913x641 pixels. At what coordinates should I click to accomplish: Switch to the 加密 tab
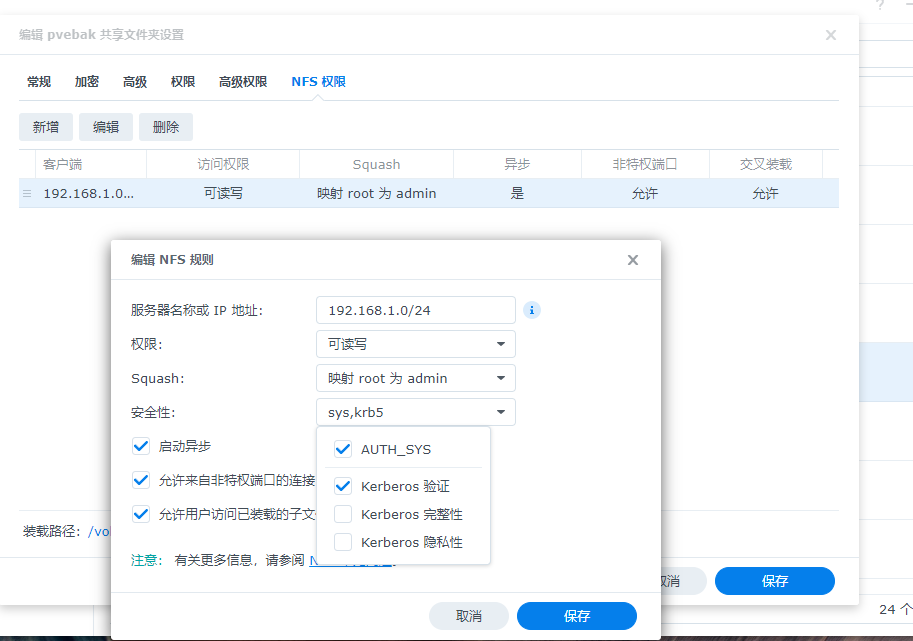tap(87, 82)
